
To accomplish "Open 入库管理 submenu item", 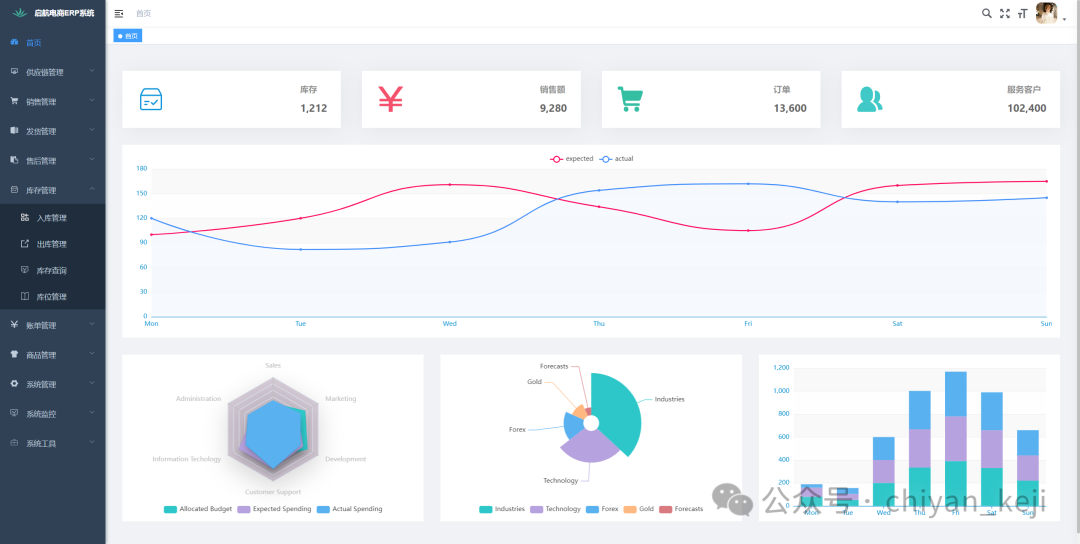I will click(52, 218).
